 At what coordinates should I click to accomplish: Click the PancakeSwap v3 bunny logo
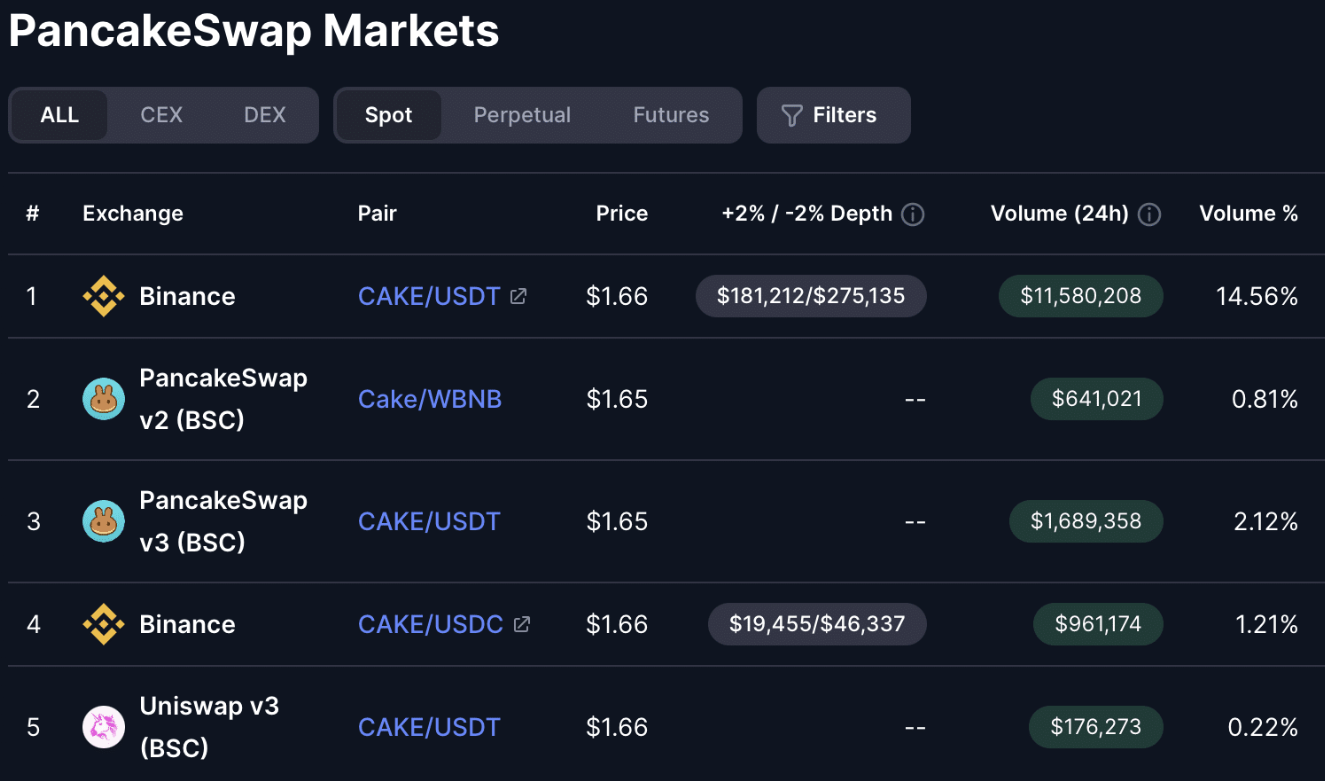tap(103, 521)
